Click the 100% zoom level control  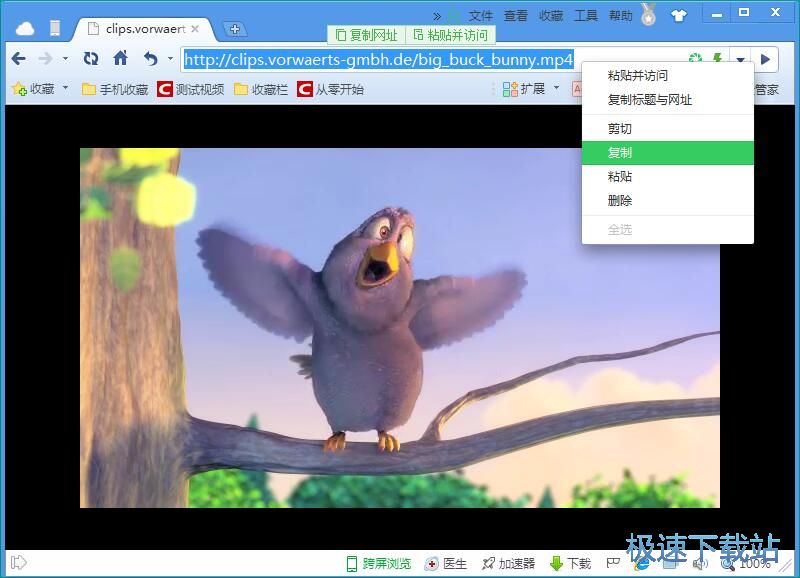[x=746, y=564]
